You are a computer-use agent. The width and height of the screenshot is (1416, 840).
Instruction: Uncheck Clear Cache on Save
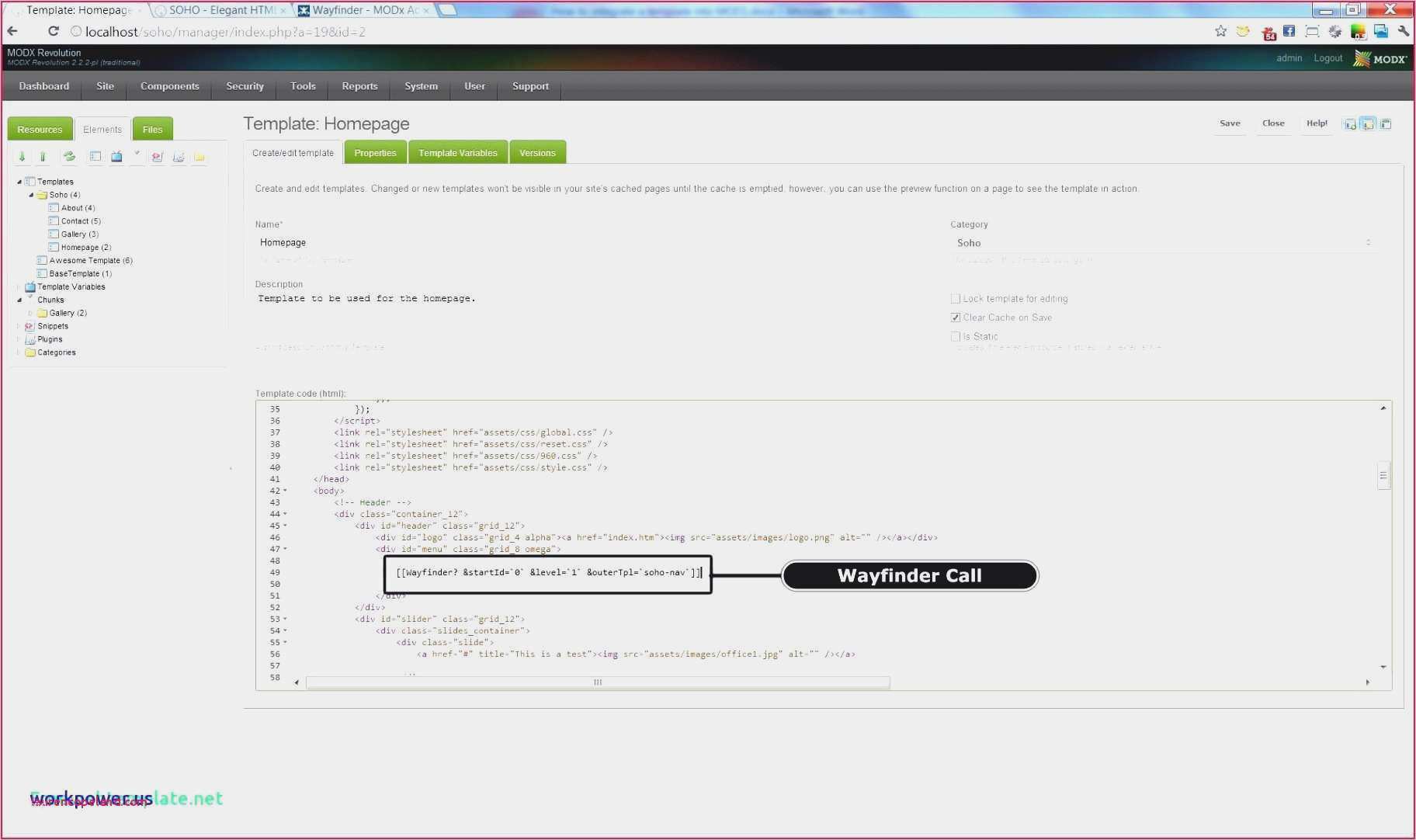click(956, 318)
